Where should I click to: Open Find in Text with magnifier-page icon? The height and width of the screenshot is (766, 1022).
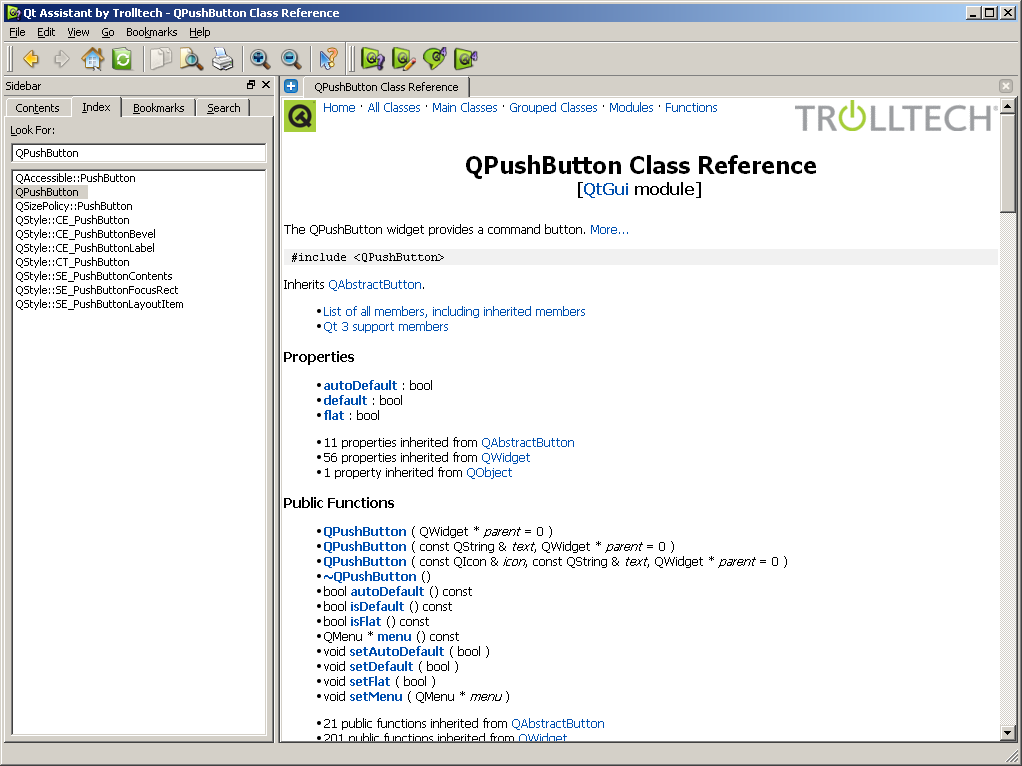[191, 59]
